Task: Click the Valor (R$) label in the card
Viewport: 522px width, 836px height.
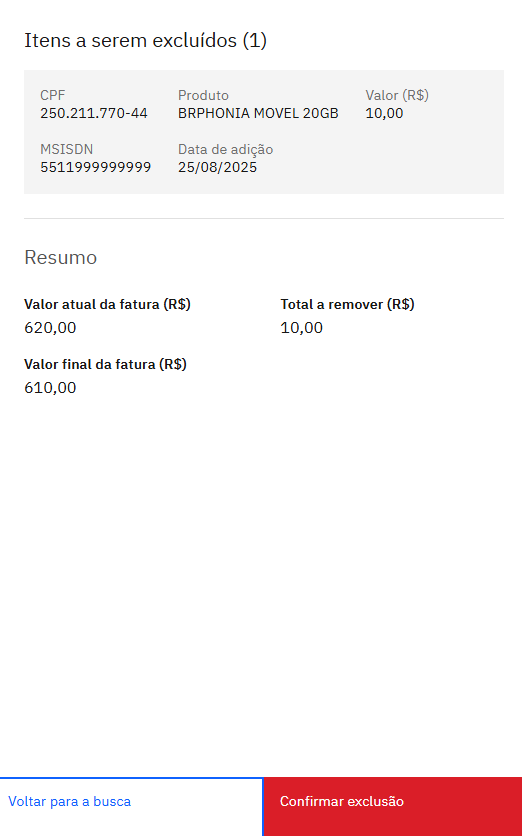Action: click(x=397, y=95)
